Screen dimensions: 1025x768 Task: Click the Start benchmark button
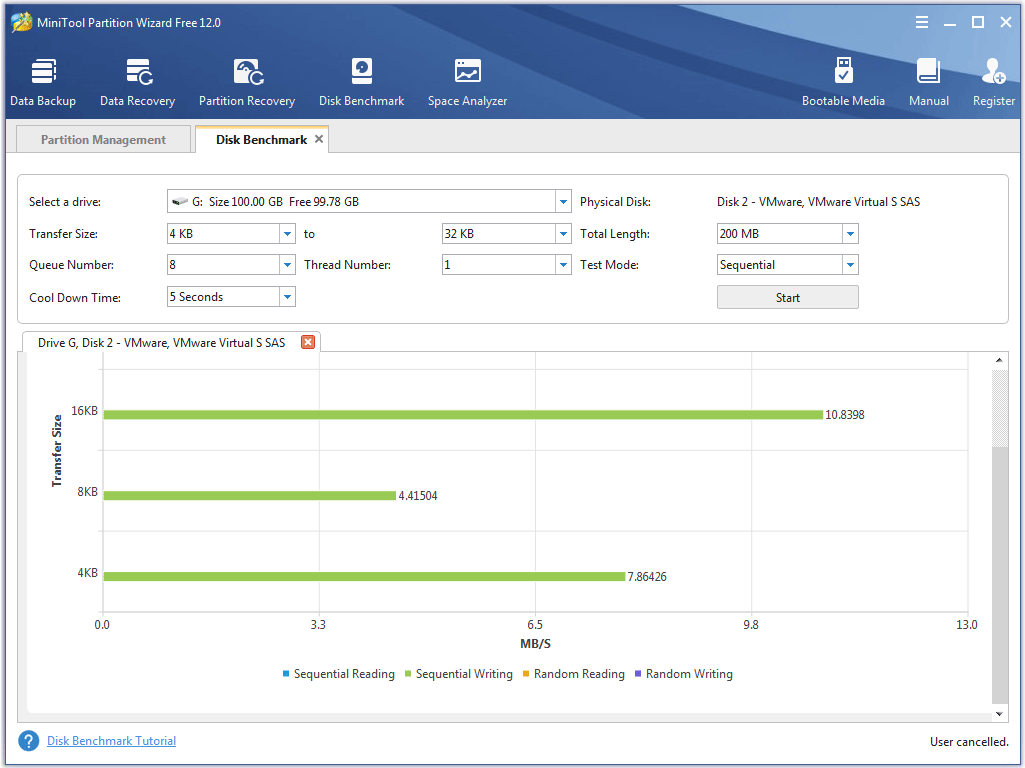click(x=788, y=297)
